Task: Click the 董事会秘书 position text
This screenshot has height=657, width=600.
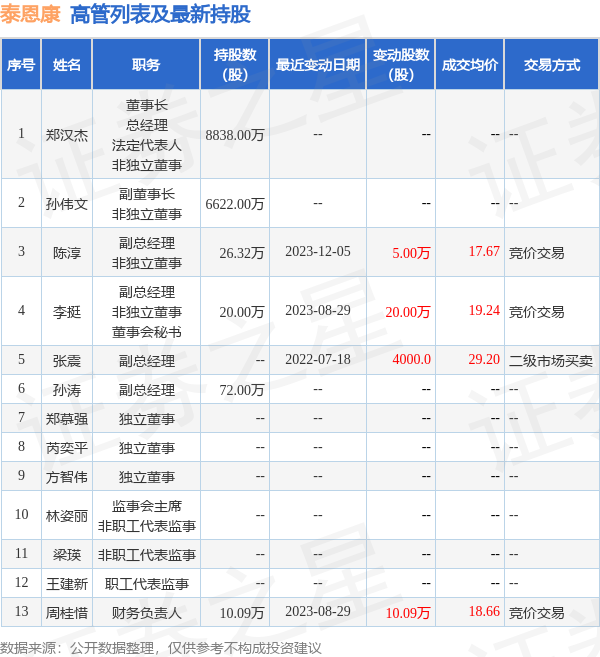Action: coord(146,332)
